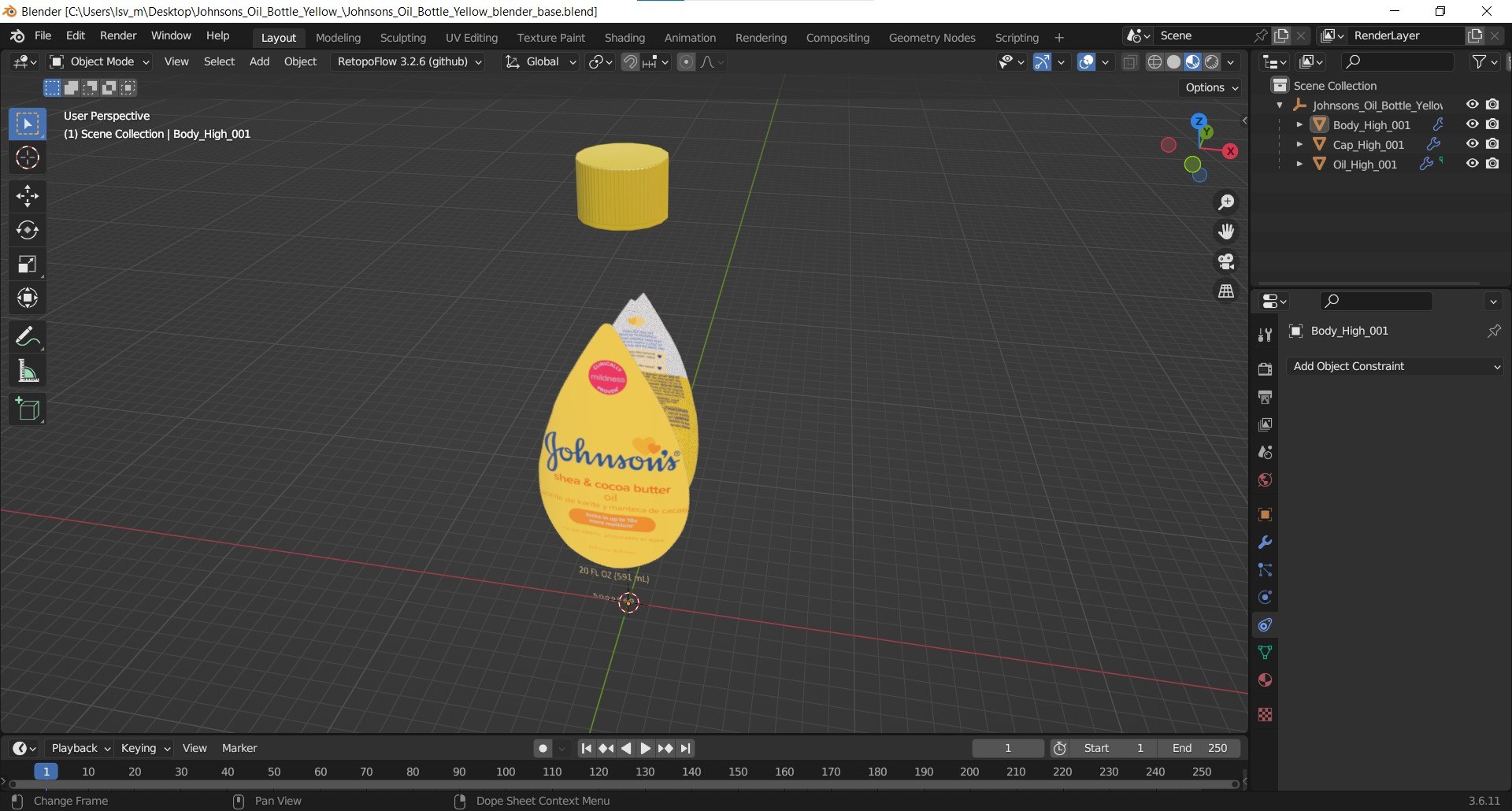Jump to the last frame
Screen dimensions: 1512x811
tap(686, 748)
